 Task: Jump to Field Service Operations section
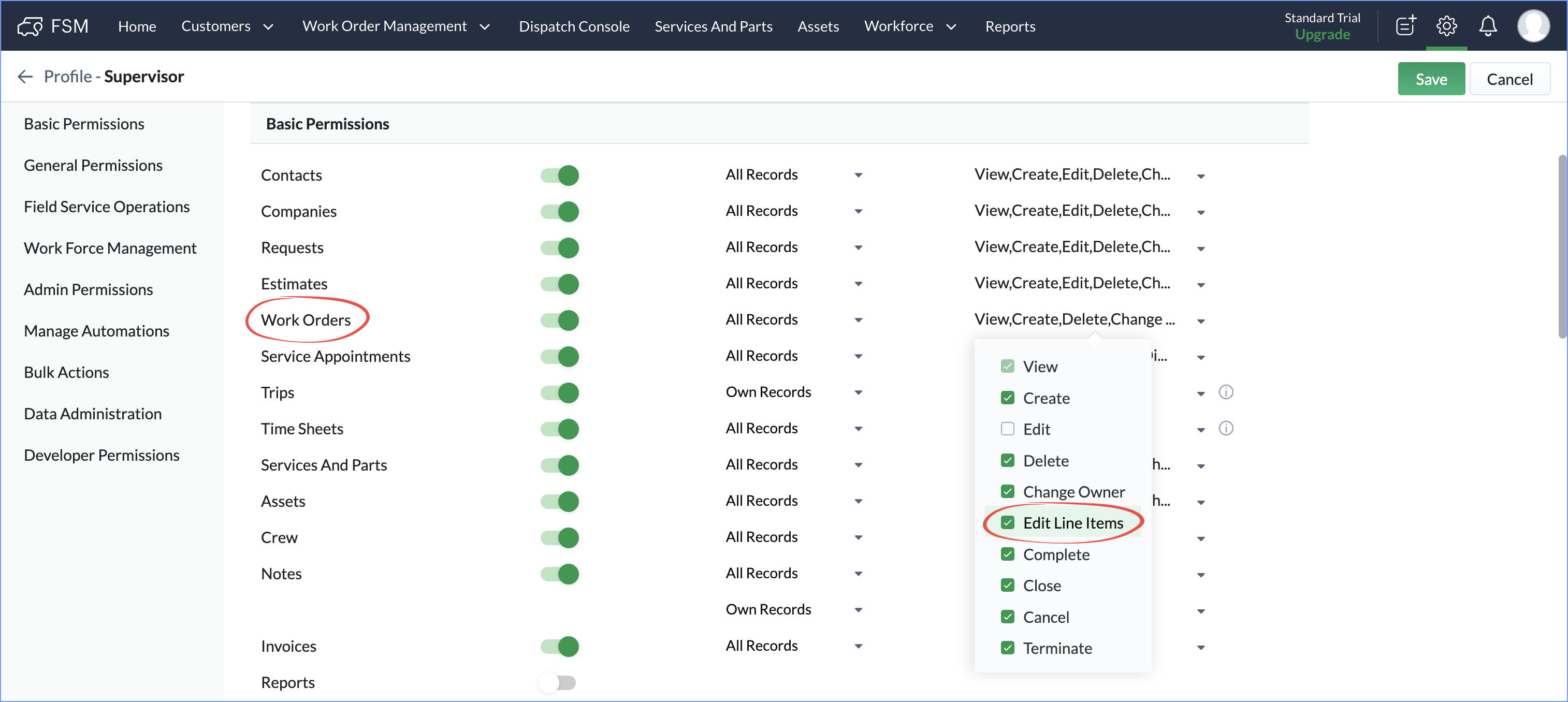[107, 207]
